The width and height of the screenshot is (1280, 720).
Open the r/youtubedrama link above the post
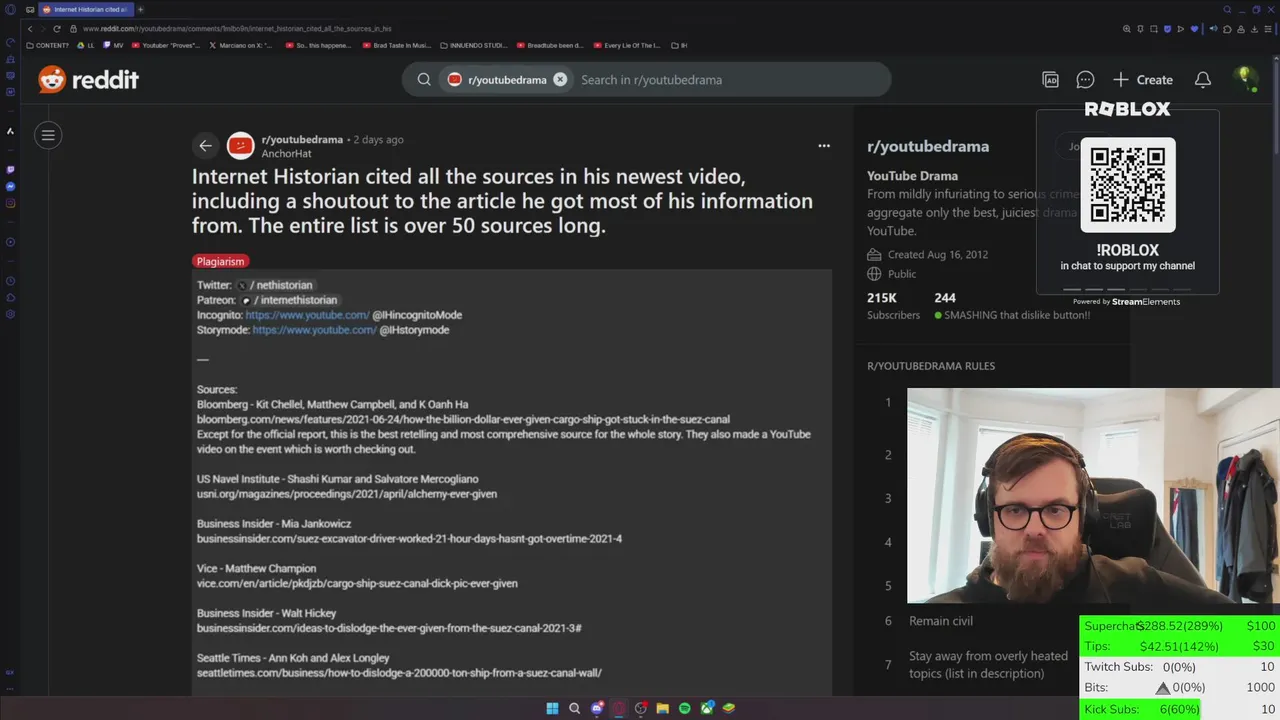click(302, 140)
